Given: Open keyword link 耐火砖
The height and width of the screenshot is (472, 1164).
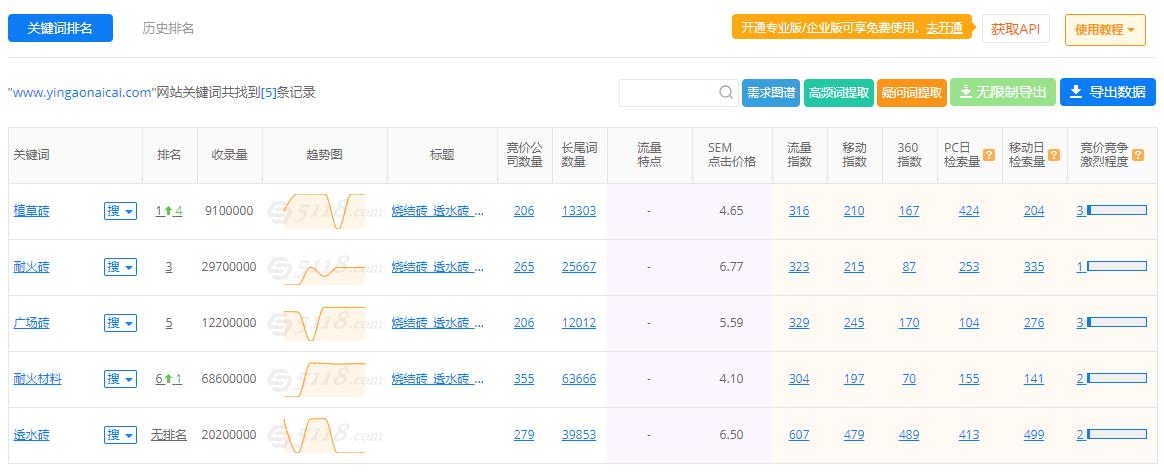Looking at the screenshot, I should point(32,267).
